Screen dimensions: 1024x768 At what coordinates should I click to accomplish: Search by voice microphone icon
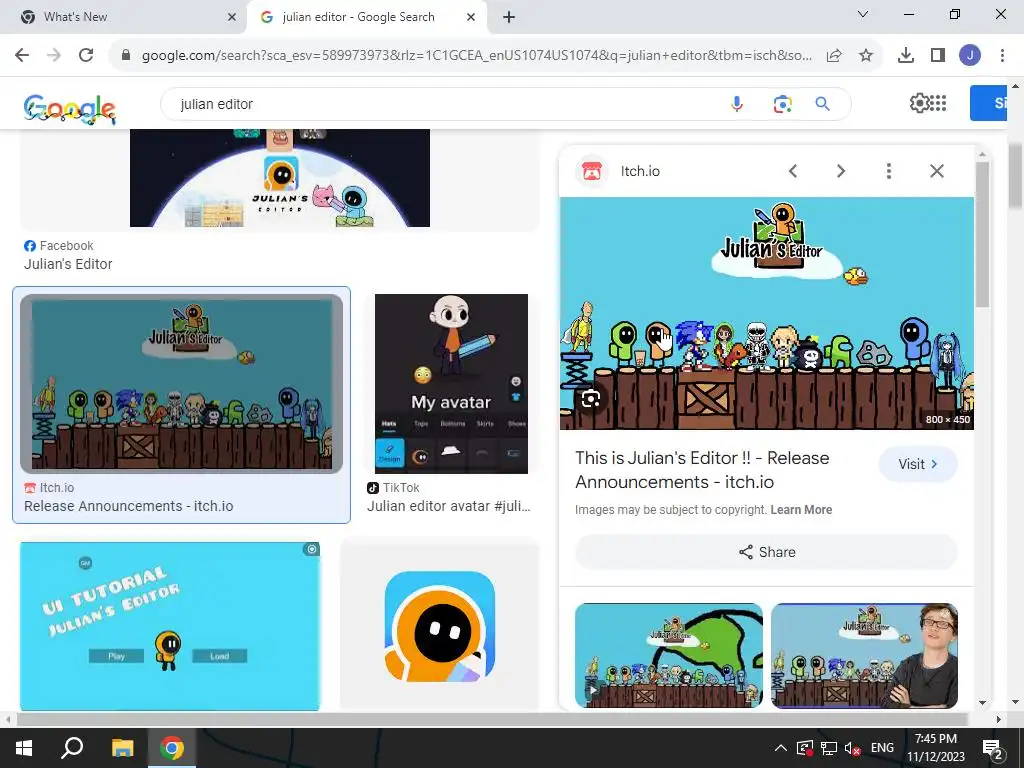(x=737, y=104)
